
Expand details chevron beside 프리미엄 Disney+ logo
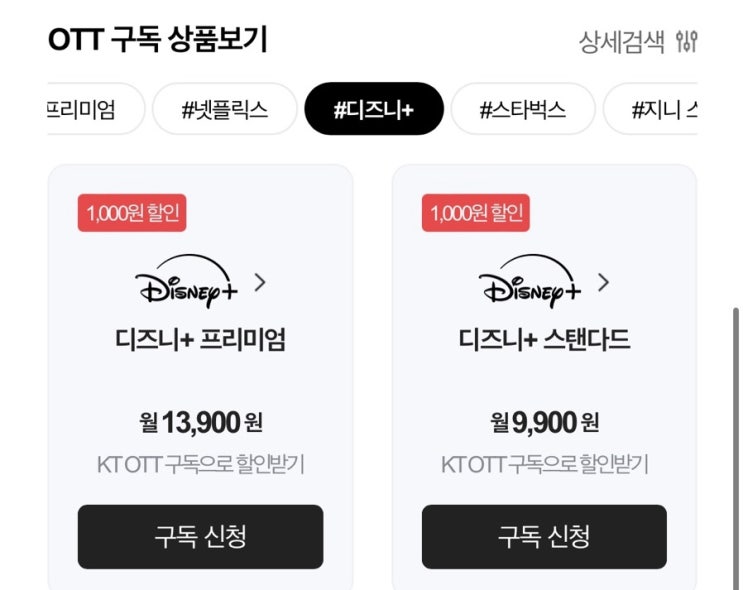pyautogui.click(x=260, y=282)
